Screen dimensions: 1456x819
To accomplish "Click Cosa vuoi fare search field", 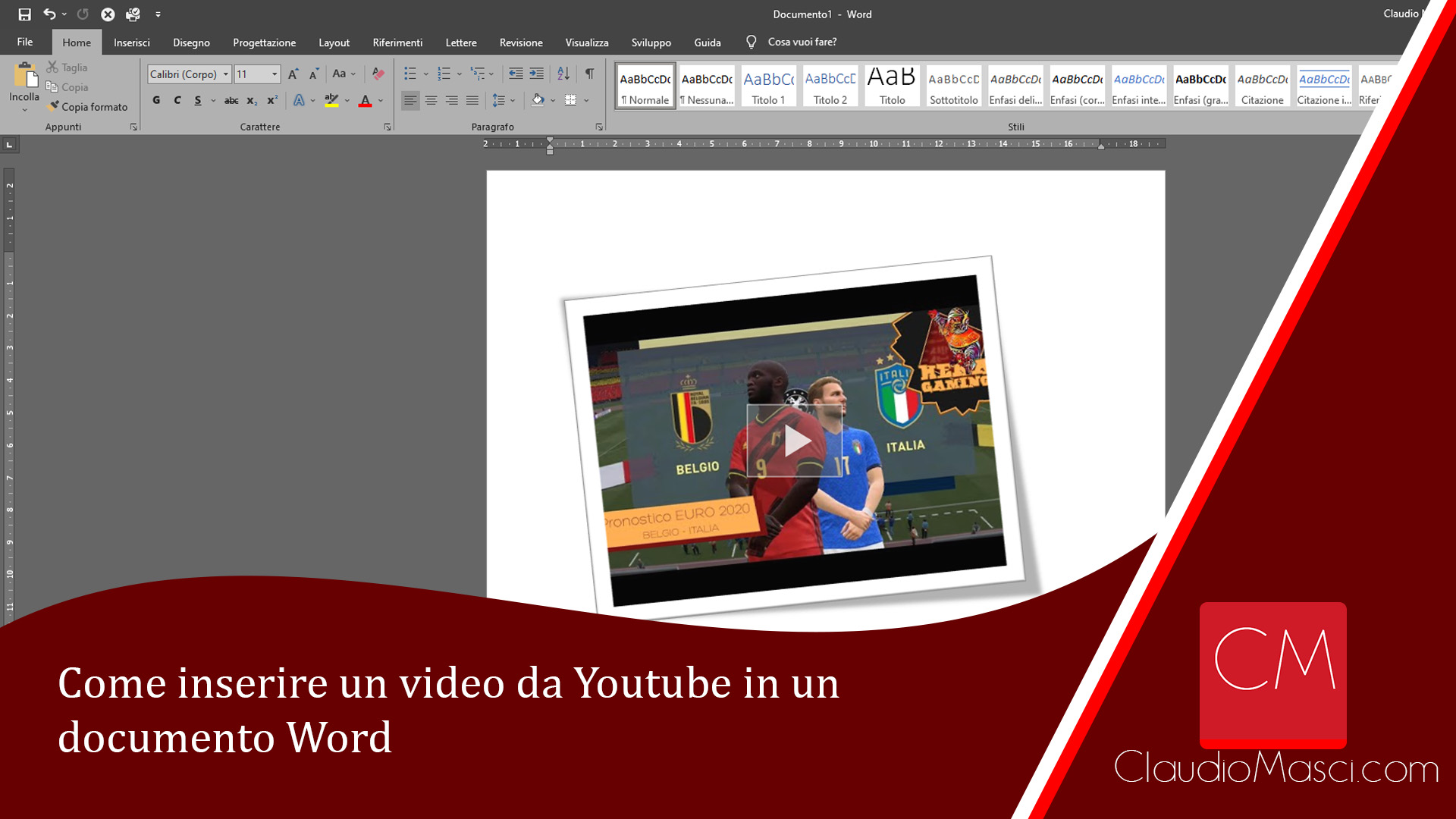I will tap(802, 42).
